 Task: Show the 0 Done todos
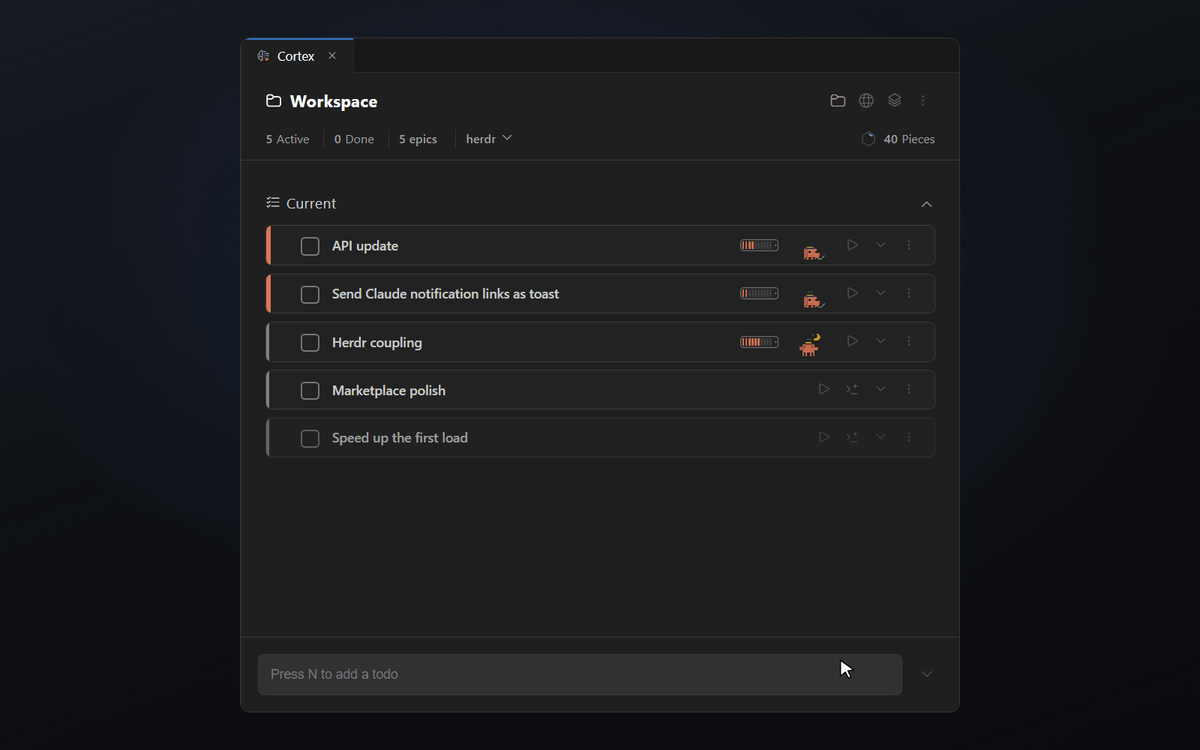(354, 139)
